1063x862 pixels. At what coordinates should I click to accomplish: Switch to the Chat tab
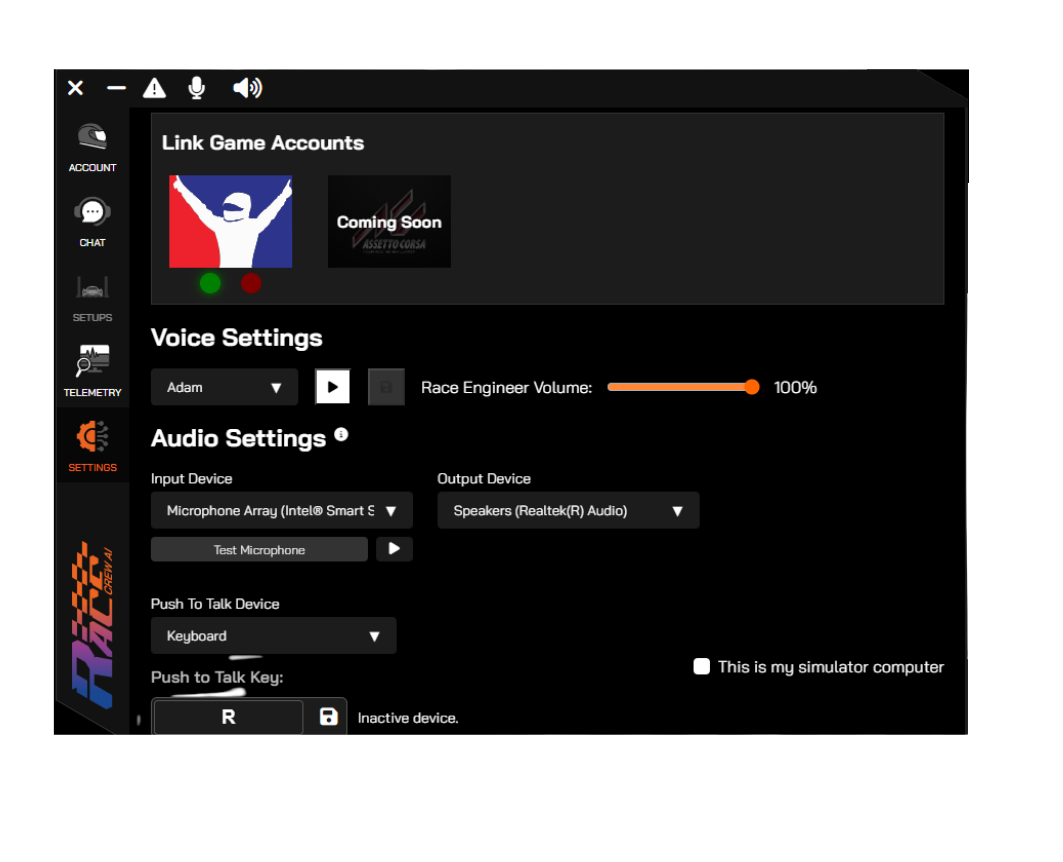92,222
